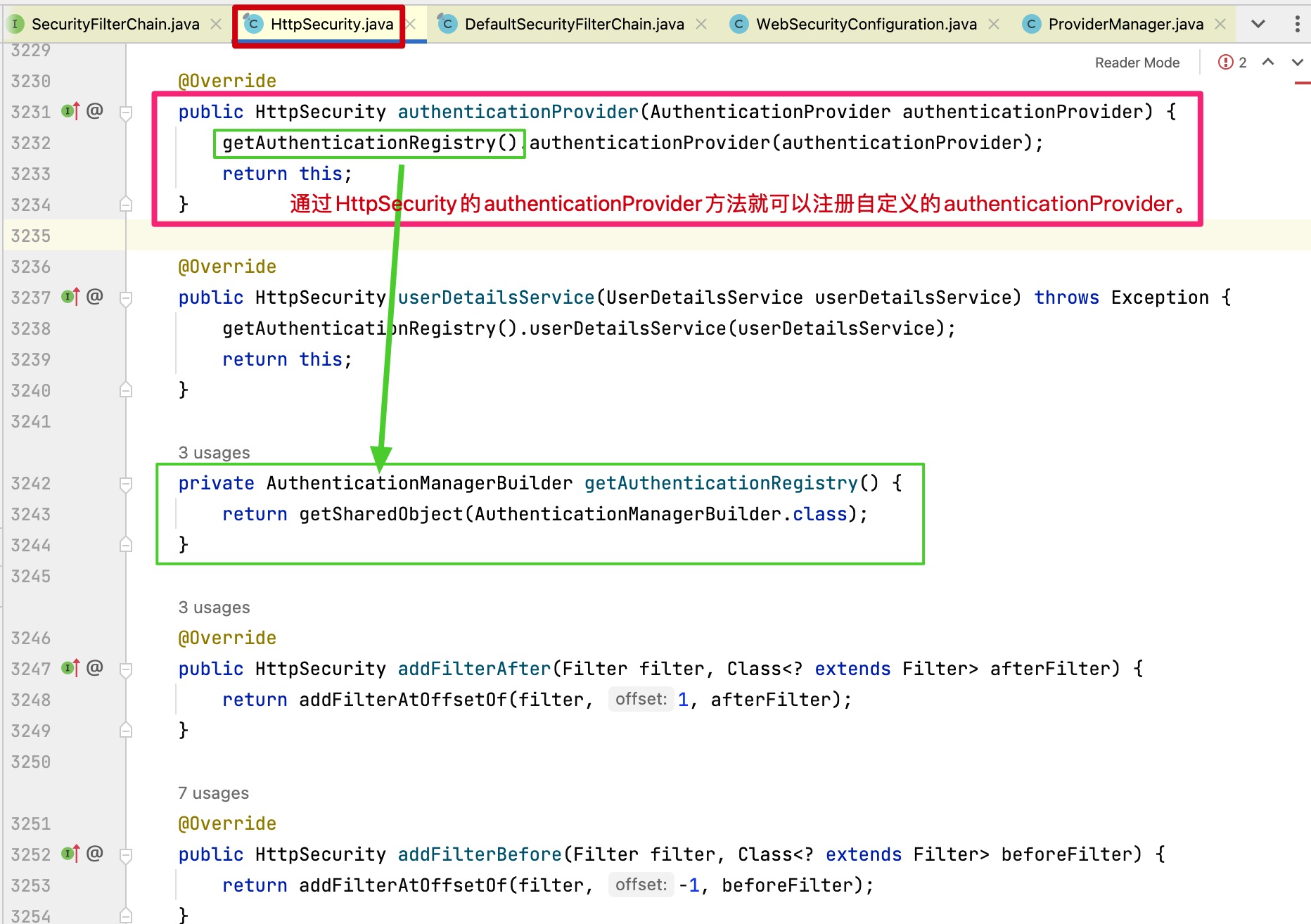Click the @ gutter icon on line 3252
This screenshot has height=924, width=1311.
coord(95,853)
